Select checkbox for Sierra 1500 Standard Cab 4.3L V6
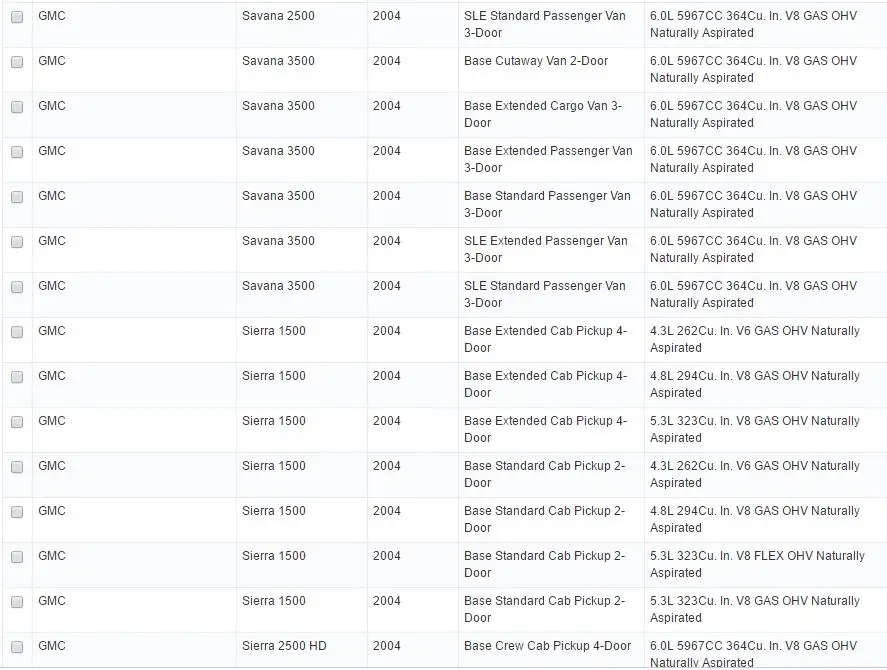This screenshot has height=670, width=887. pos(17,467)
